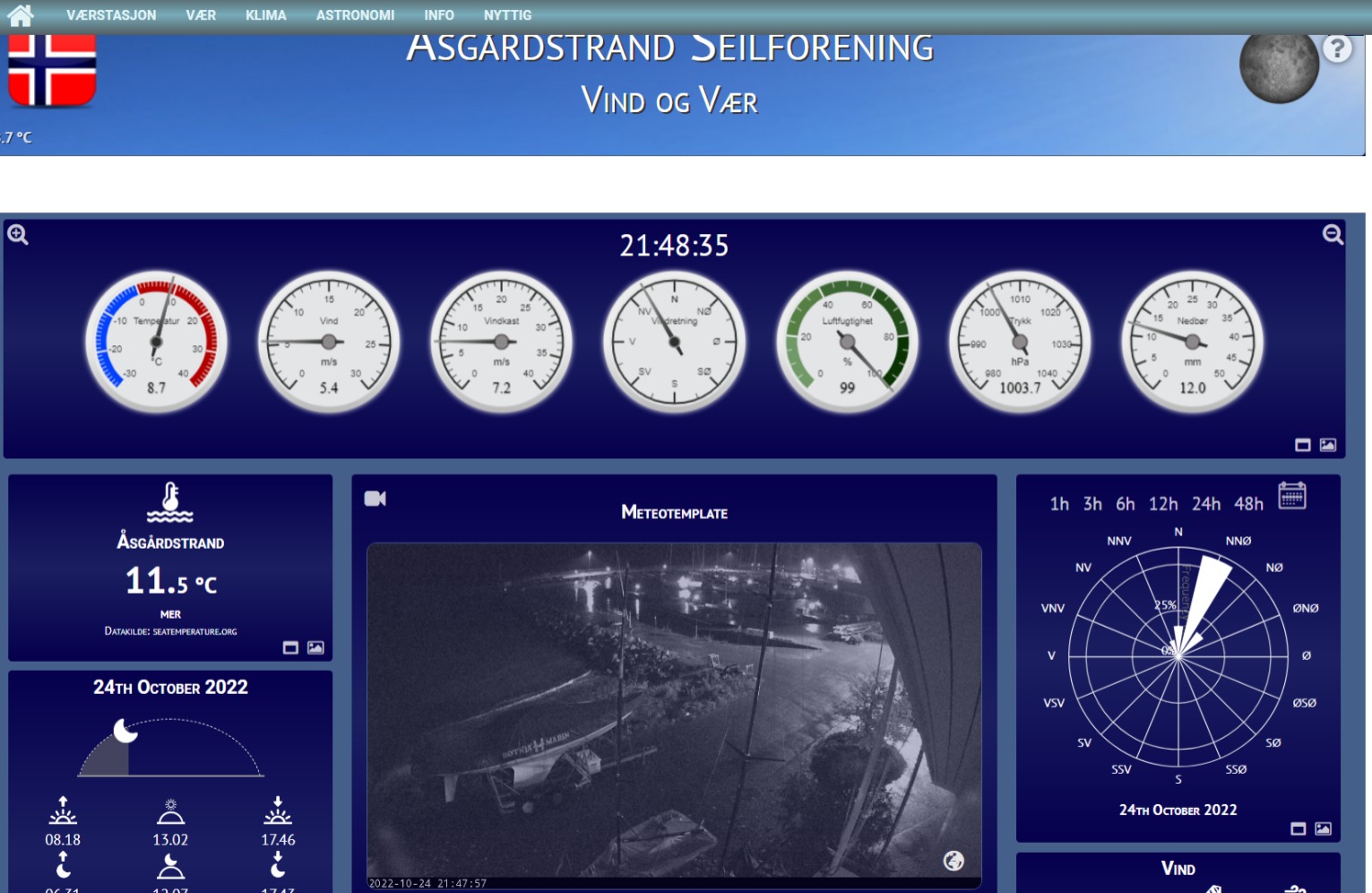1372x893 pixels.
Task: Click the moon phase icon in the header
Action: pyautogui.click(x=1278, y=66)
